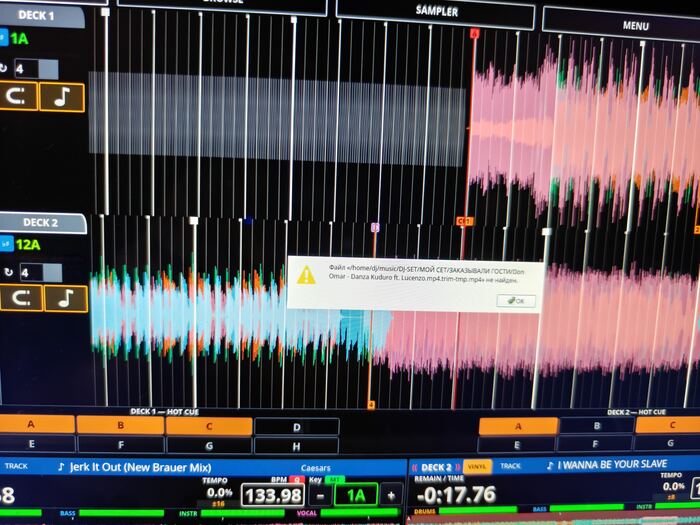Click track title Jerk It Out (New Brauer Mix)
700x525 pixels.
(x=141, y=467)
